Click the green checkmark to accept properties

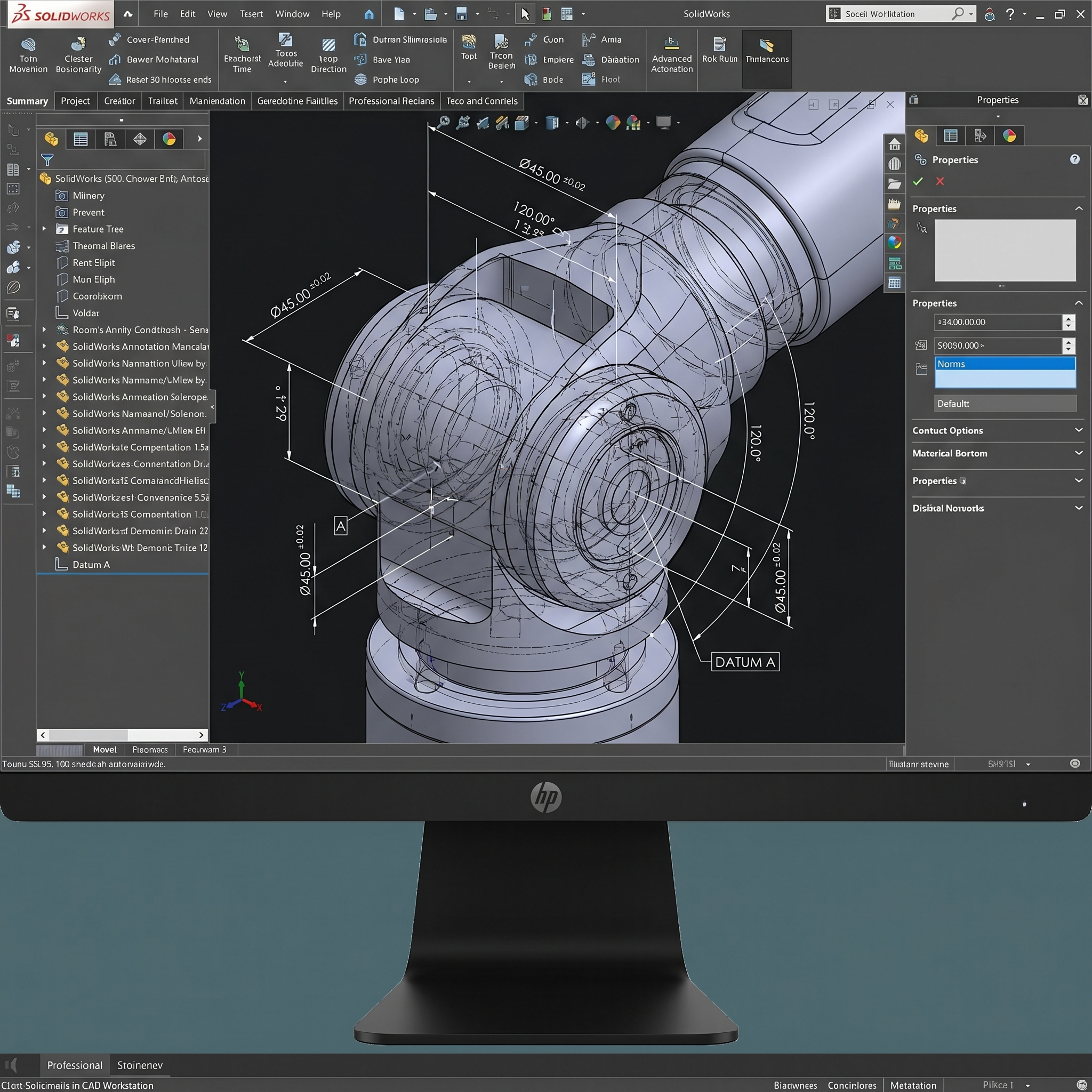coord(918,181)
